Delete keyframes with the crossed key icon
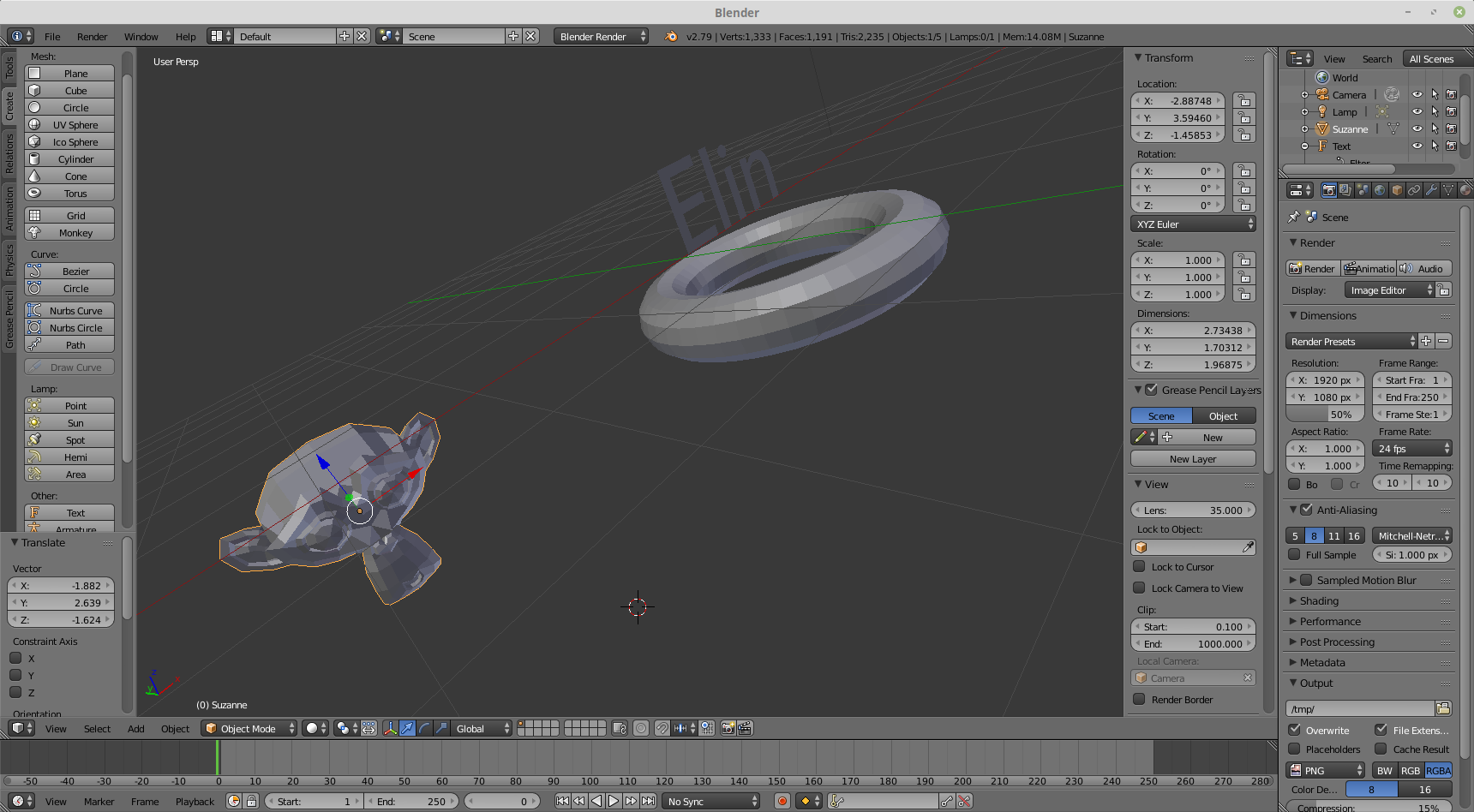 (x=964, y=801)
